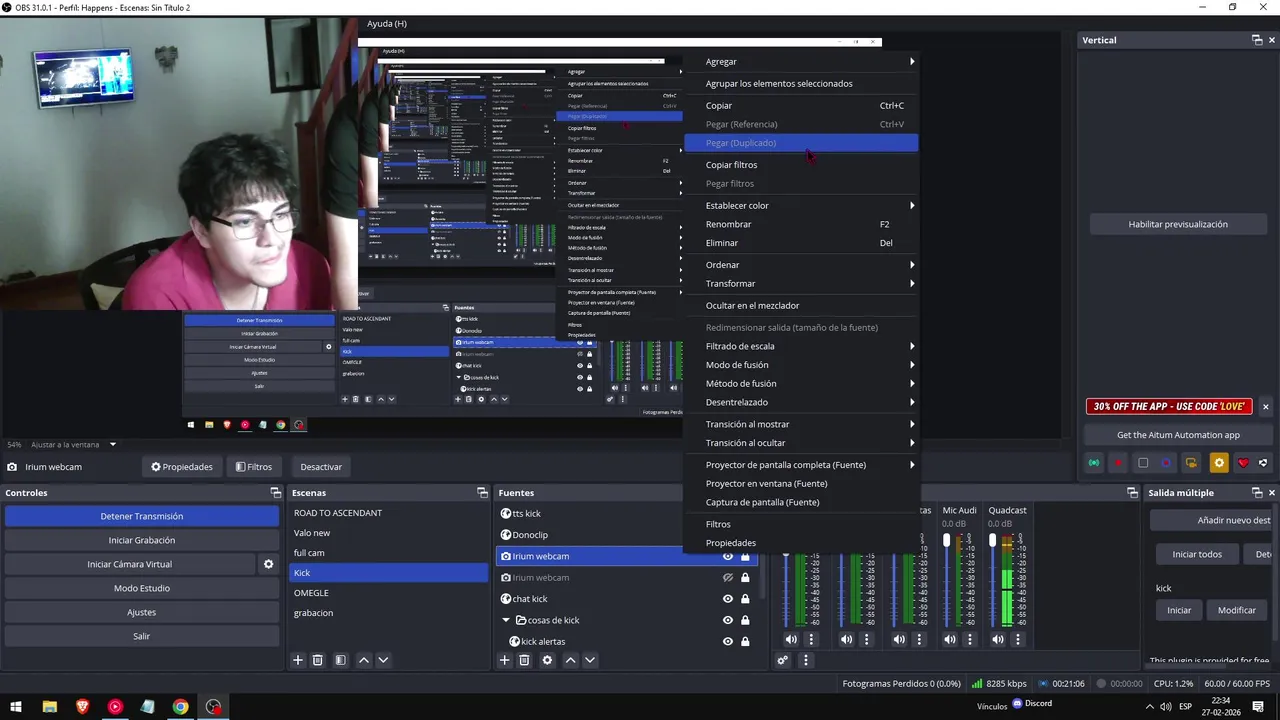Image resolution: width=1280 pixels, height=720 pixels.
Task: Click Habilitar previsualización button
Action: 1178,224
